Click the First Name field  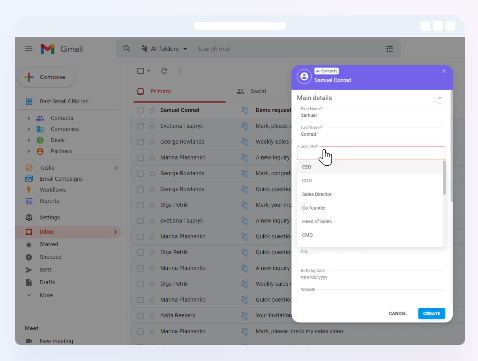click(371, 115)
